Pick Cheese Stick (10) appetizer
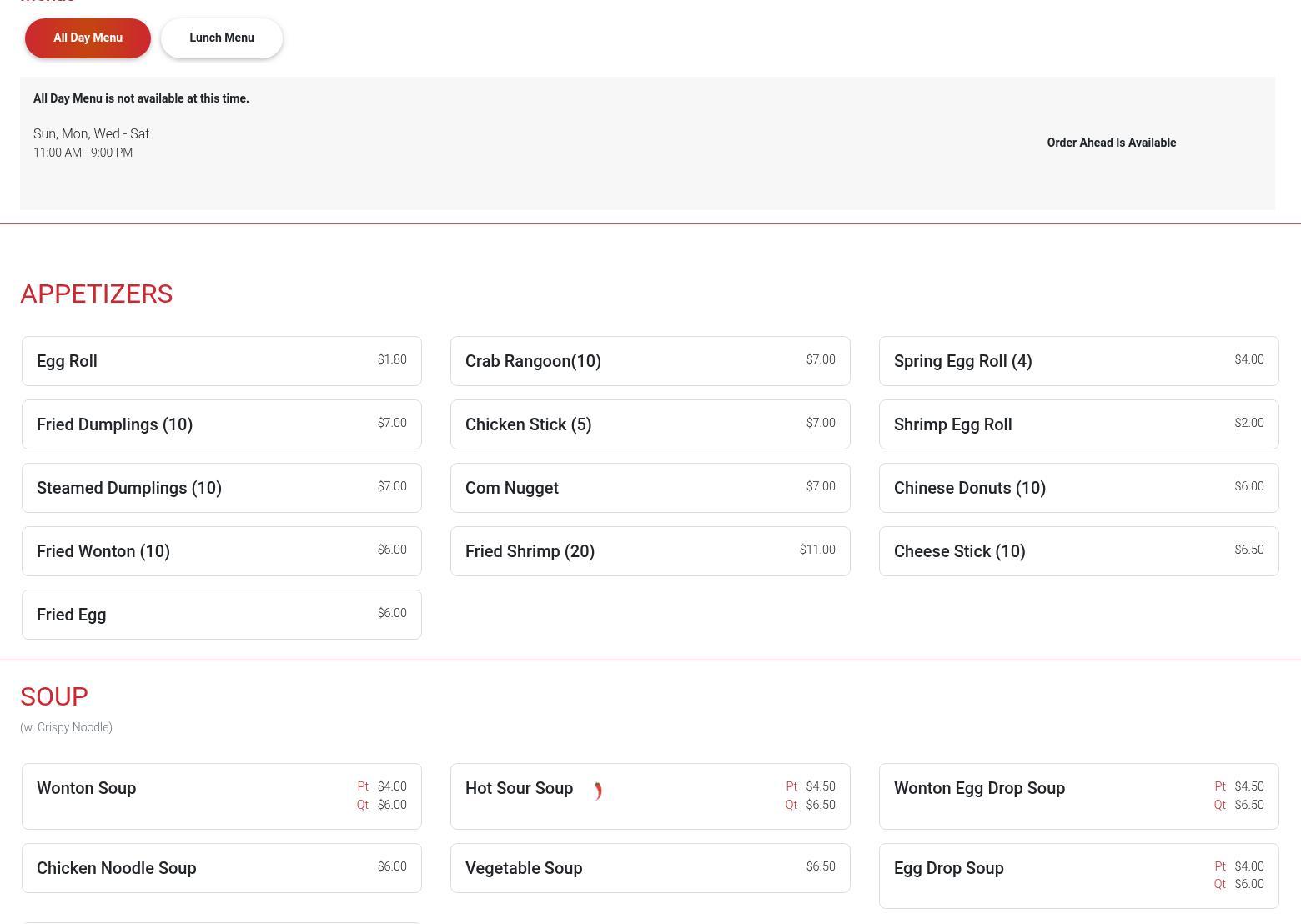This screenshot has height=924, width=1301. point(1078,551)
